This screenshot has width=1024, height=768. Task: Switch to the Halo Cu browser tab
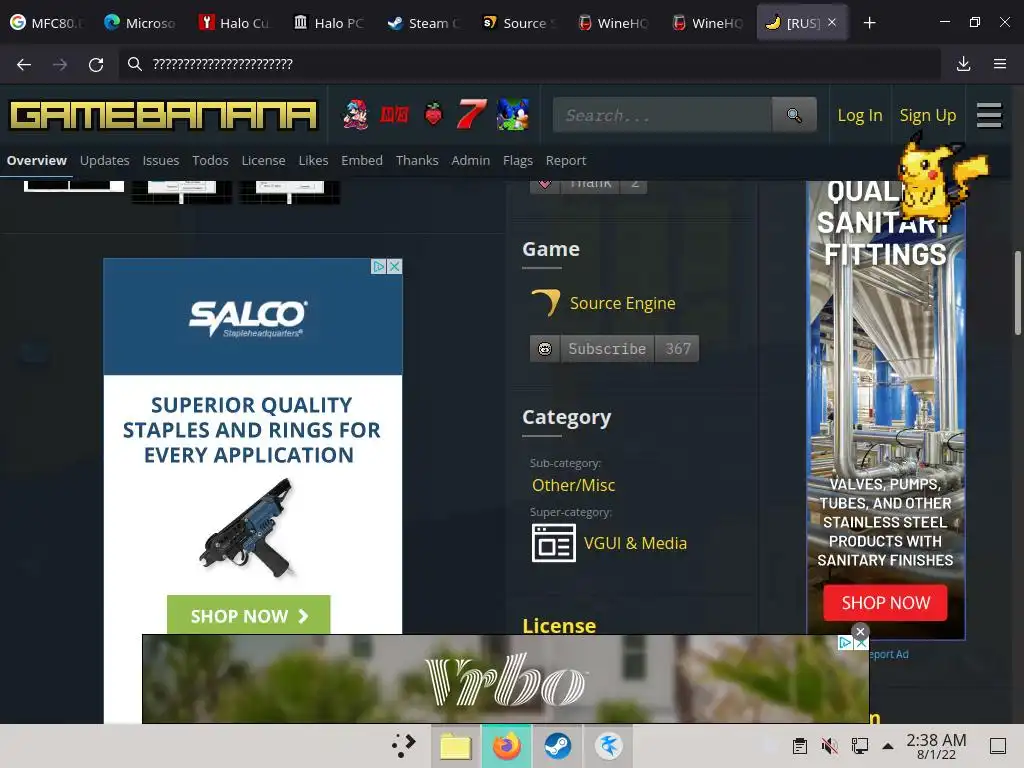point(235,23)
